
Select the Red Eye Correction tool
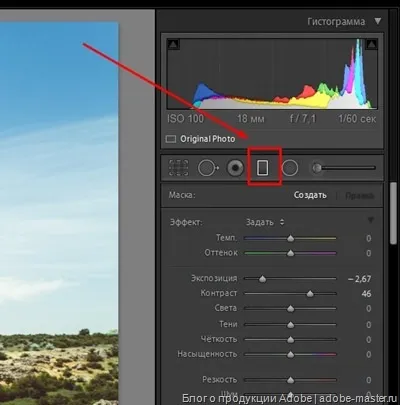point(235,168)
